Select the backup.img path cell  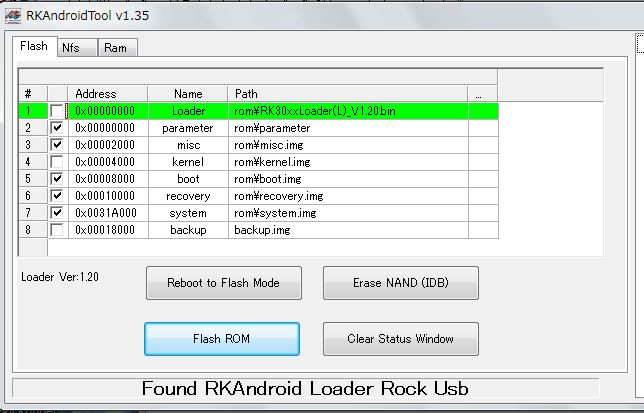pos(348,230)
